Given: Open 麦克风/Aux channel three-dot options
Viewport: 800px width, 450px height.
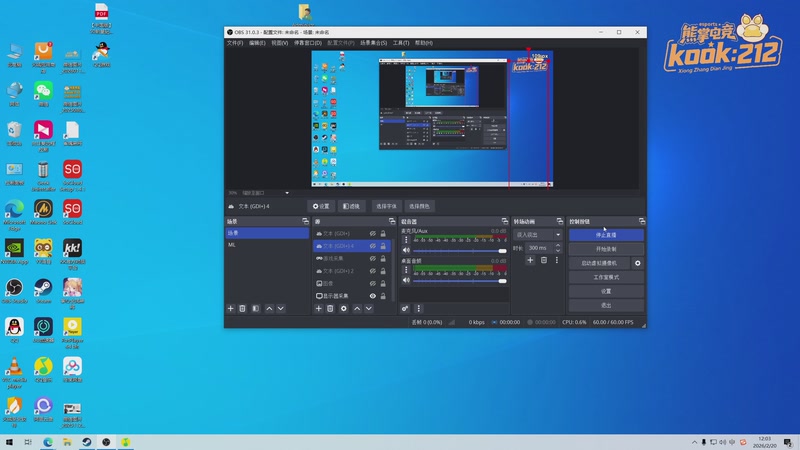Looking at the screenshot, I should (406, 239).
